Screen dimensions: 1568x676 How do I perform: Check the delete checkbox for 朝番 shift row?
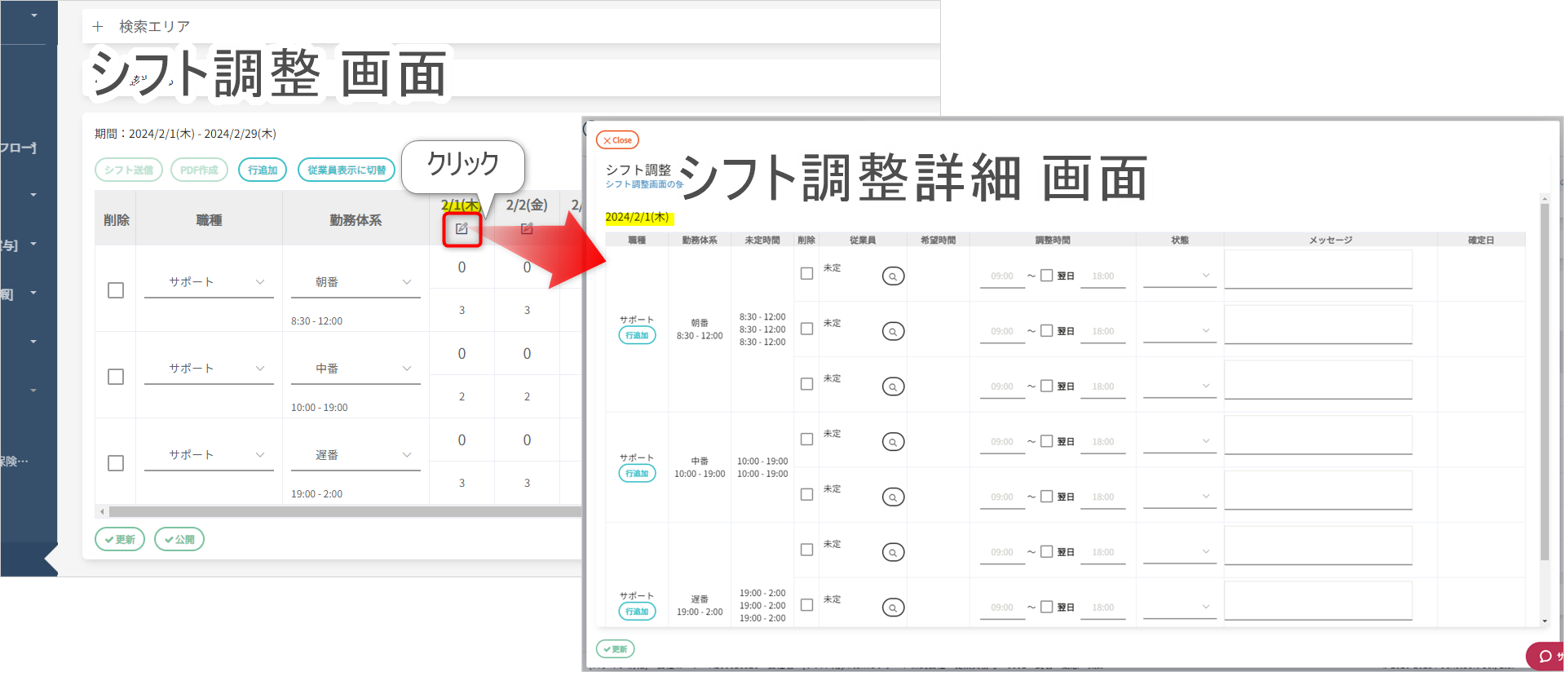(116, 290)
